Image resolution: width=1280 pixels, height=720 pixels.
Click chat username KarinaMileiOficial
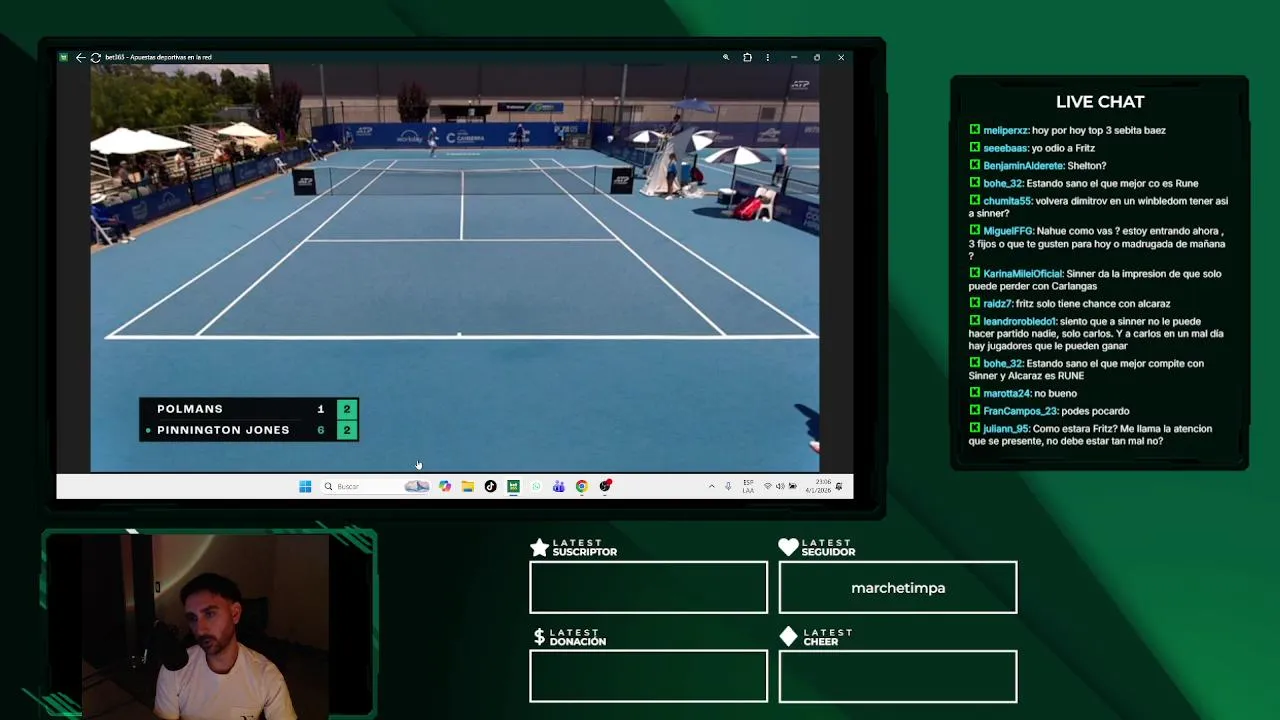[1023, 274]
